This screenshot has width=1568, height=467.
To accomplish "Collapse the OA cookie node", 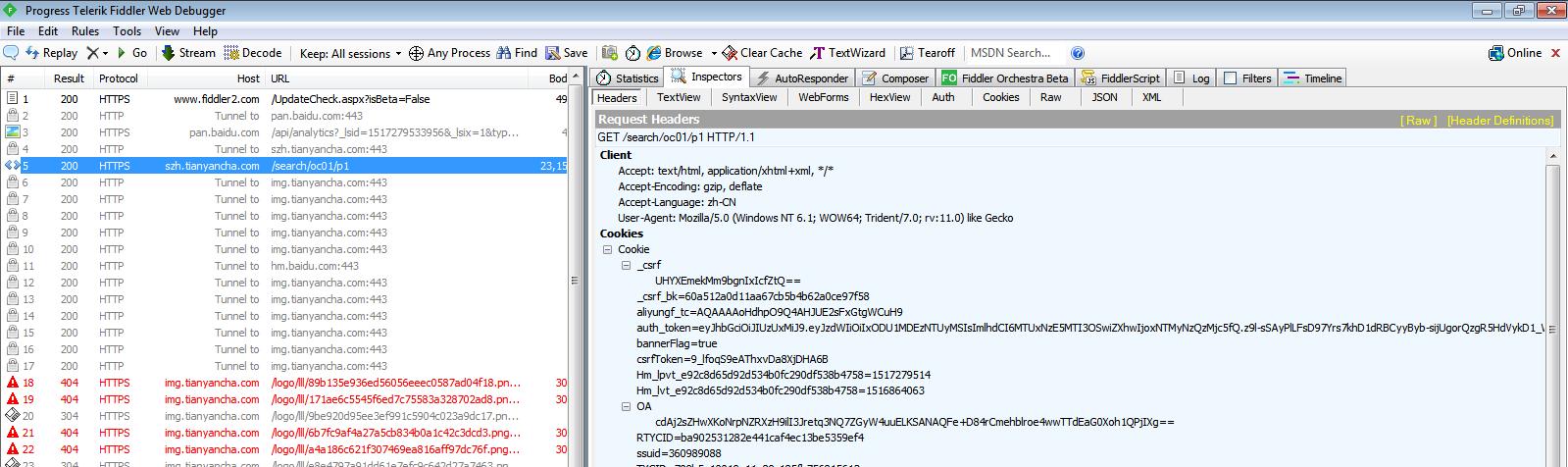I will click(x=627, y=407).
